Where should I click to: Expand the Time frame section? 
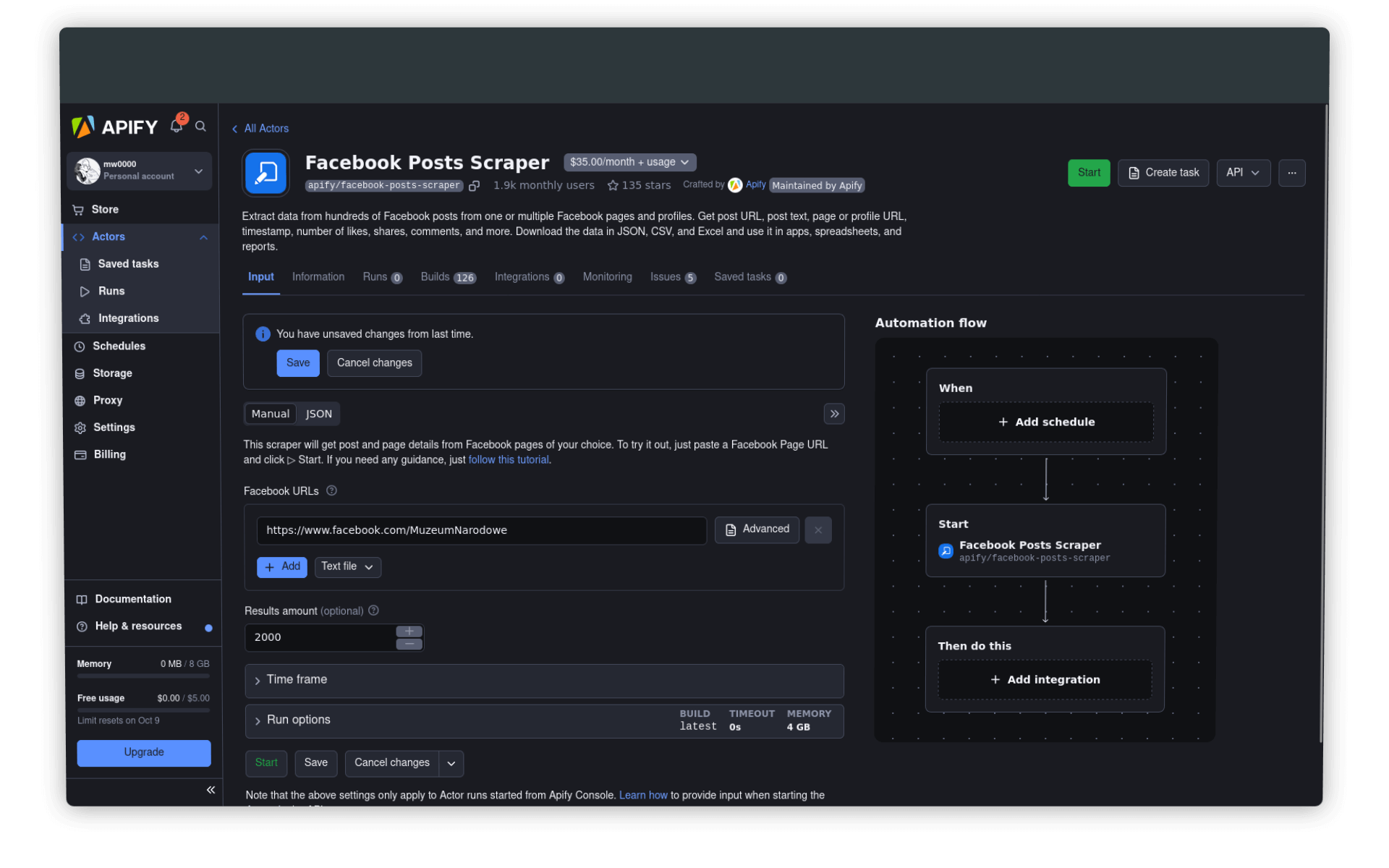pyautogui.click(x=544, y=681)
